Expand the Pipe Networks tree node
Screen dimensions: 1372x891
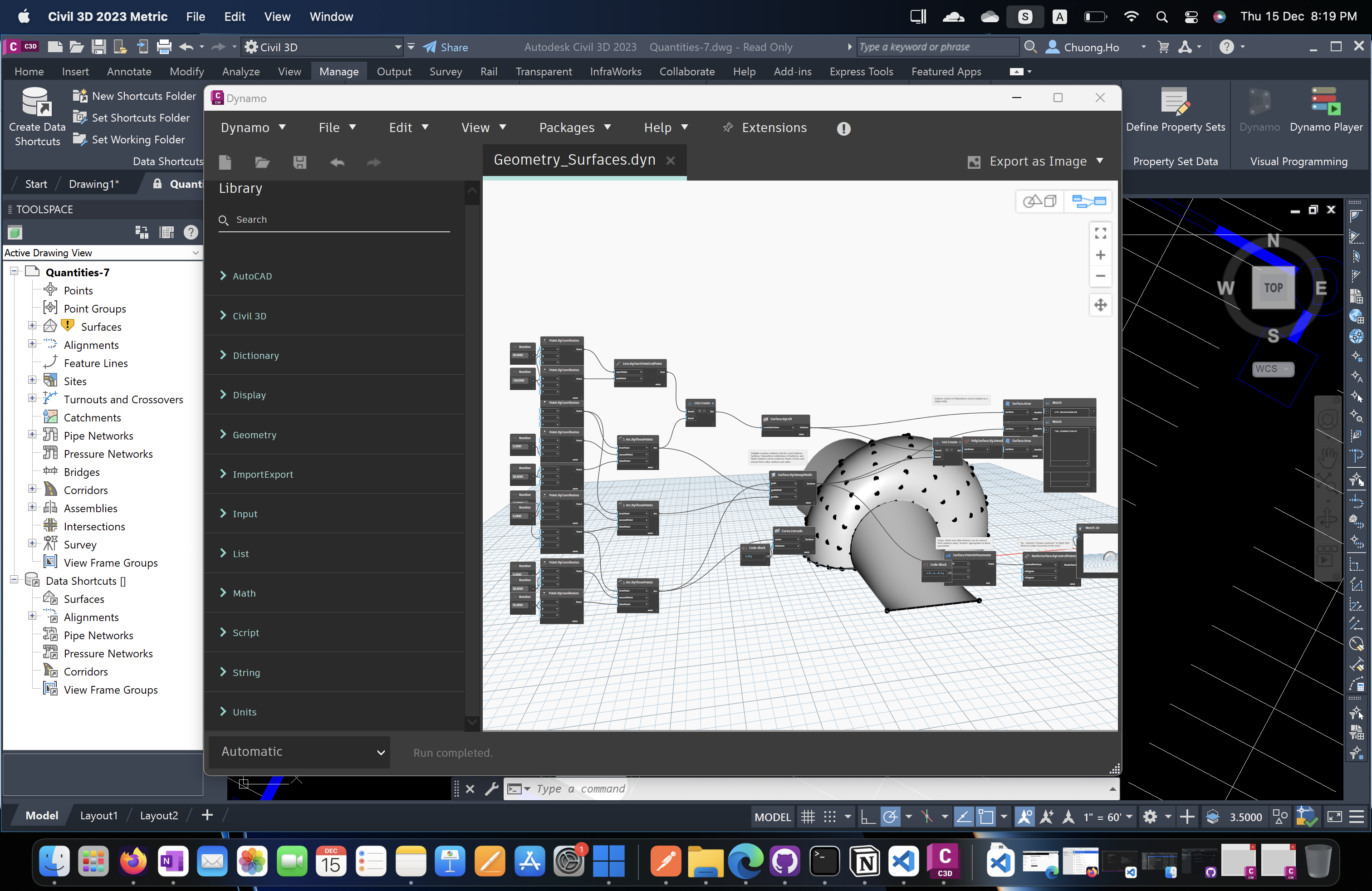[32, 435]
